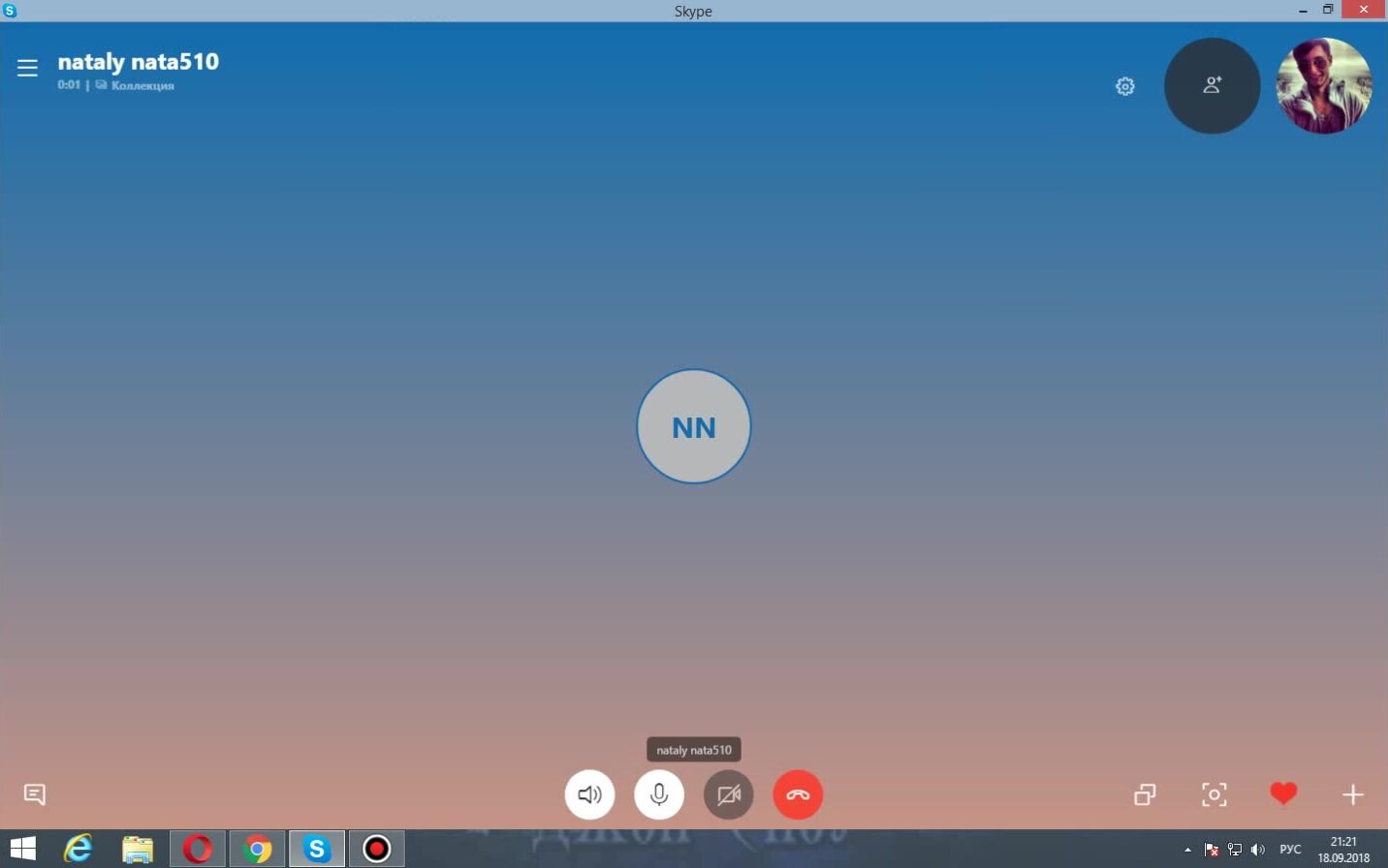The height and width of the screenshot is (868, 1388).
Task: Switch the РУС input language
Action: [x=1289, y=850]
